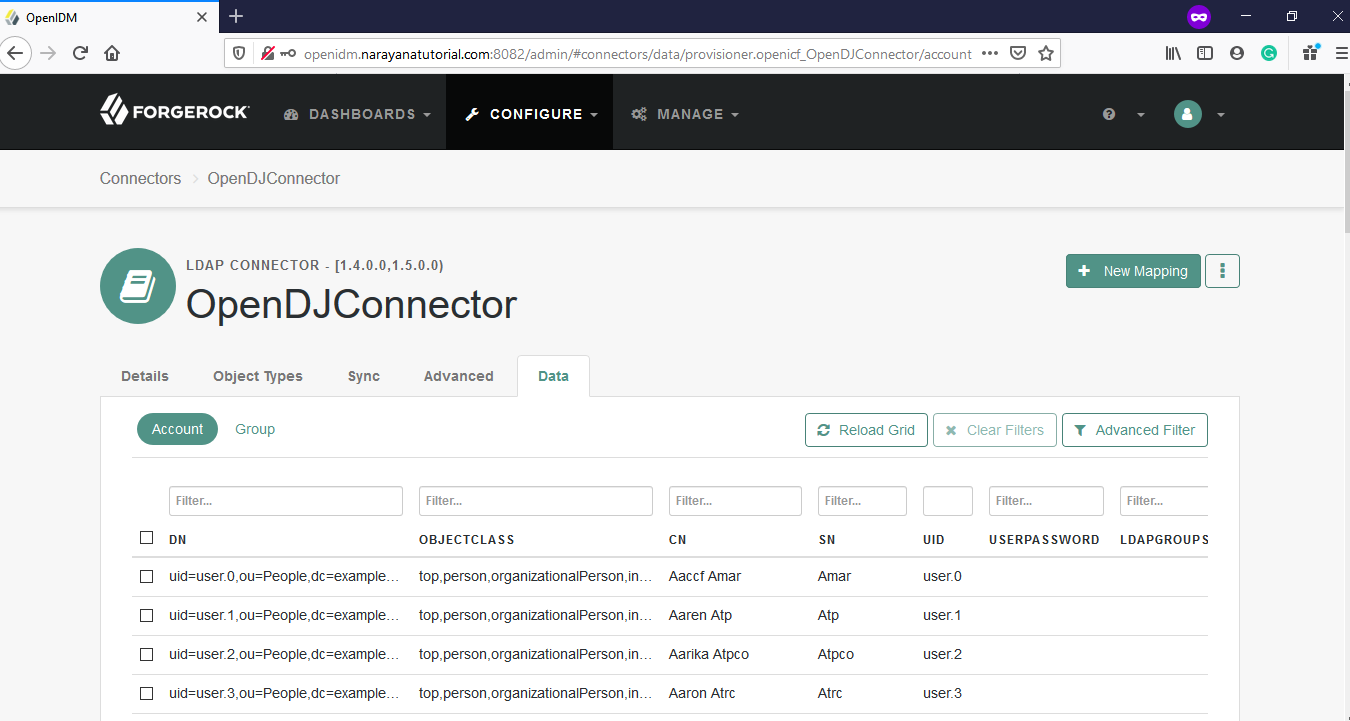Image resolution: width=1350 pixels, height=721 pixels.
Task: Select the Account object type pill
Action: 177,429
